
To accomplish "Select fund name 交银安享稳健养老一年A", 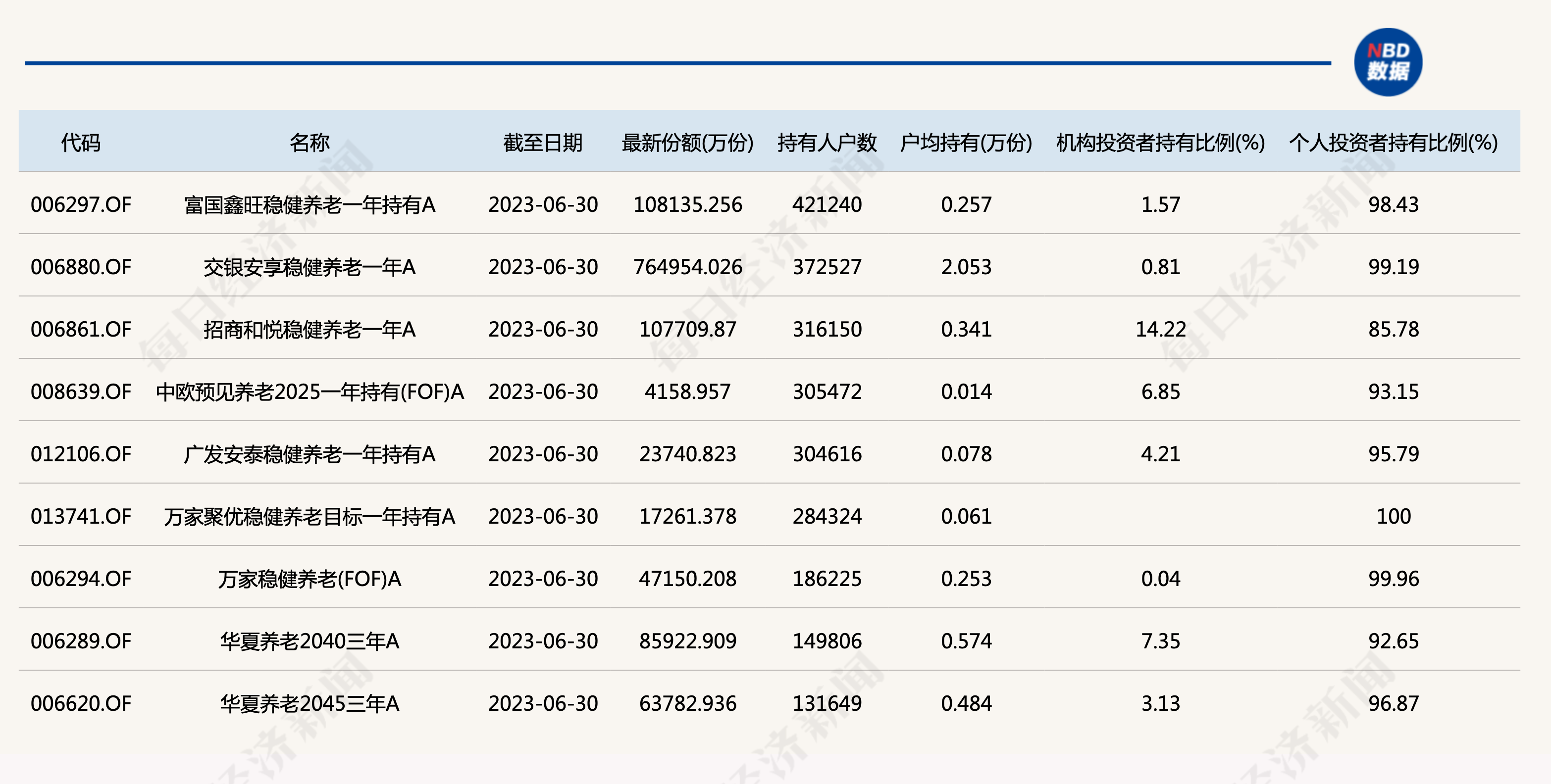I will tap(310, 267).
